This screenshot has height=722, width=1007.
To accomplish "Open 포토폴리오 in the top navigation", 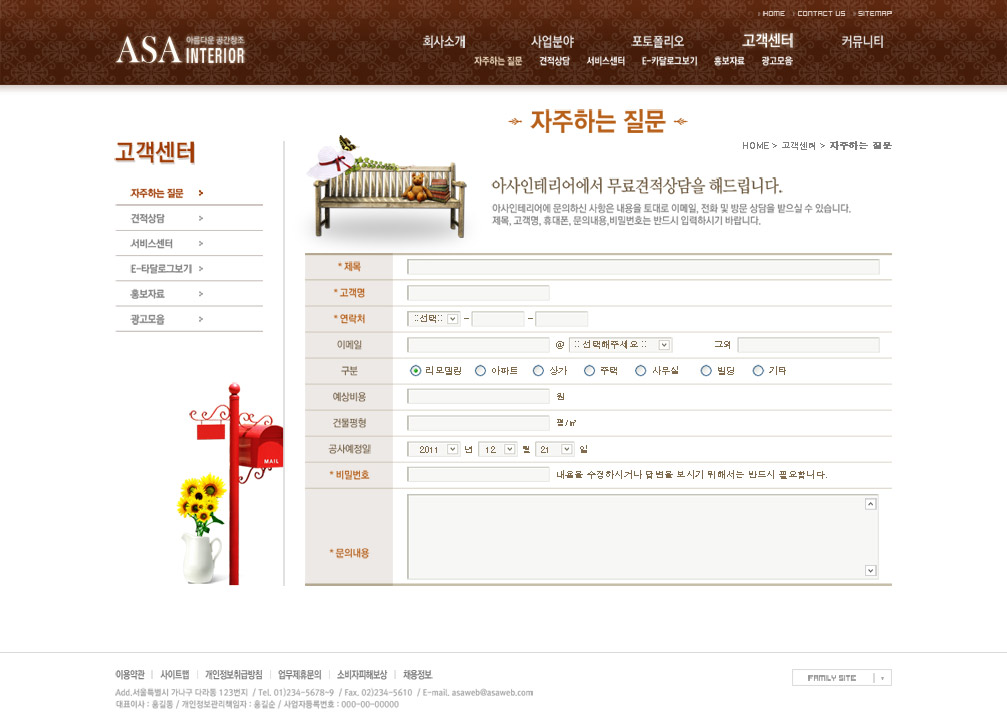I will tap(657, 42).
